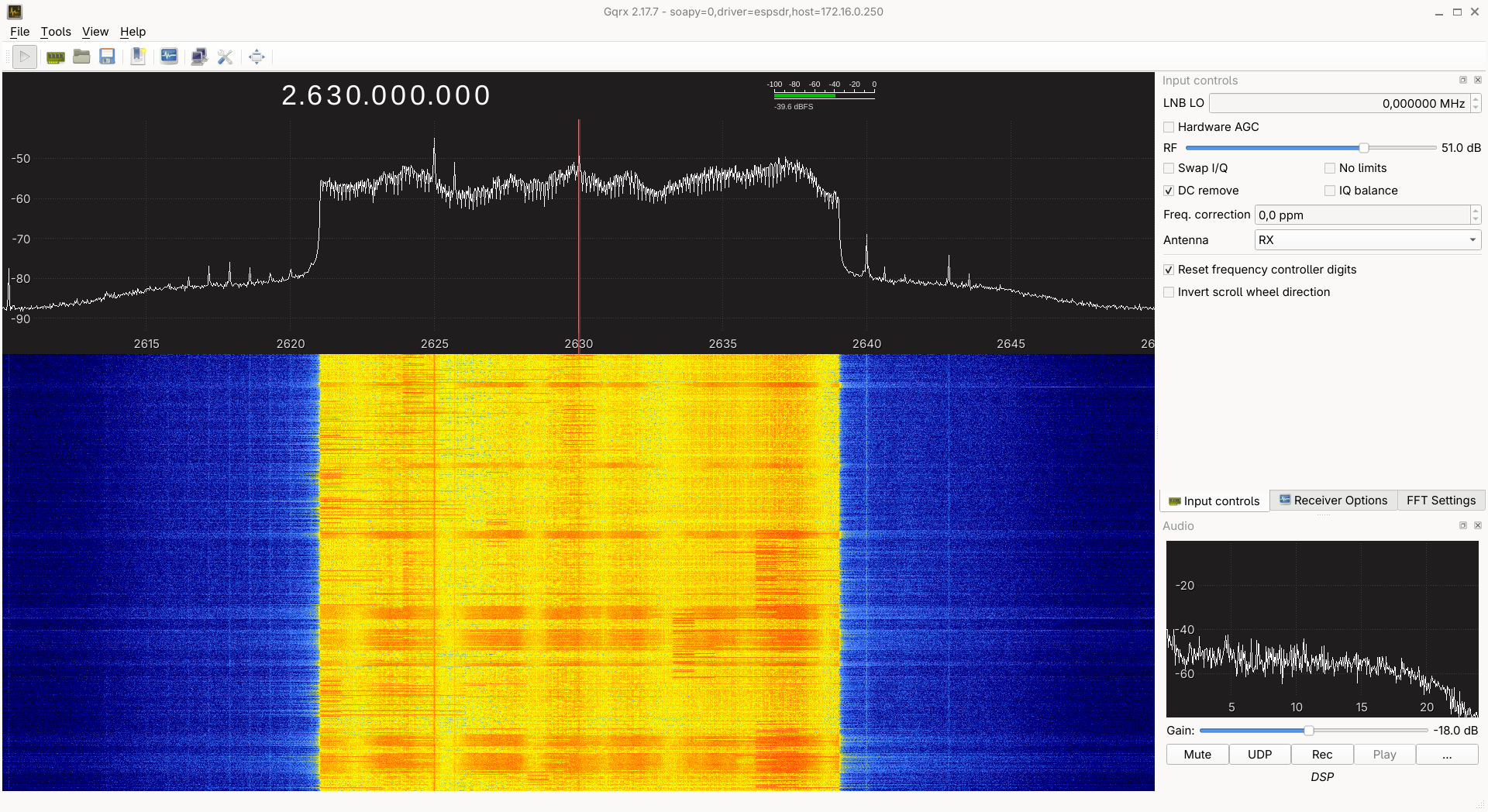Start DSP with the play button
Image resolution: width=1488 pixels, height=812 pixels.
(x=25, y=57)
